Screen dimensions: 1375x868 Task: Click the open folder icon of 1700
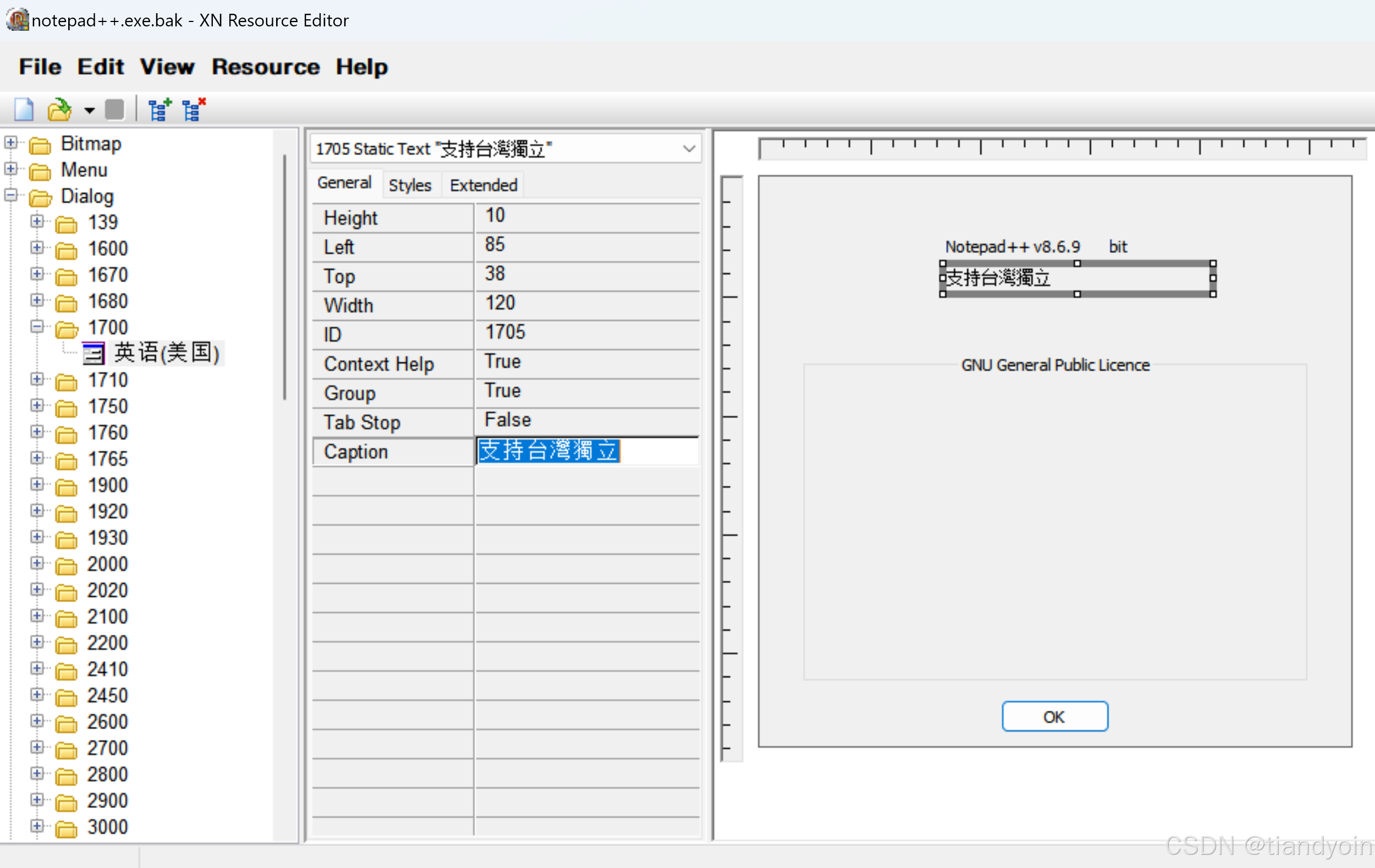(66, 329)
